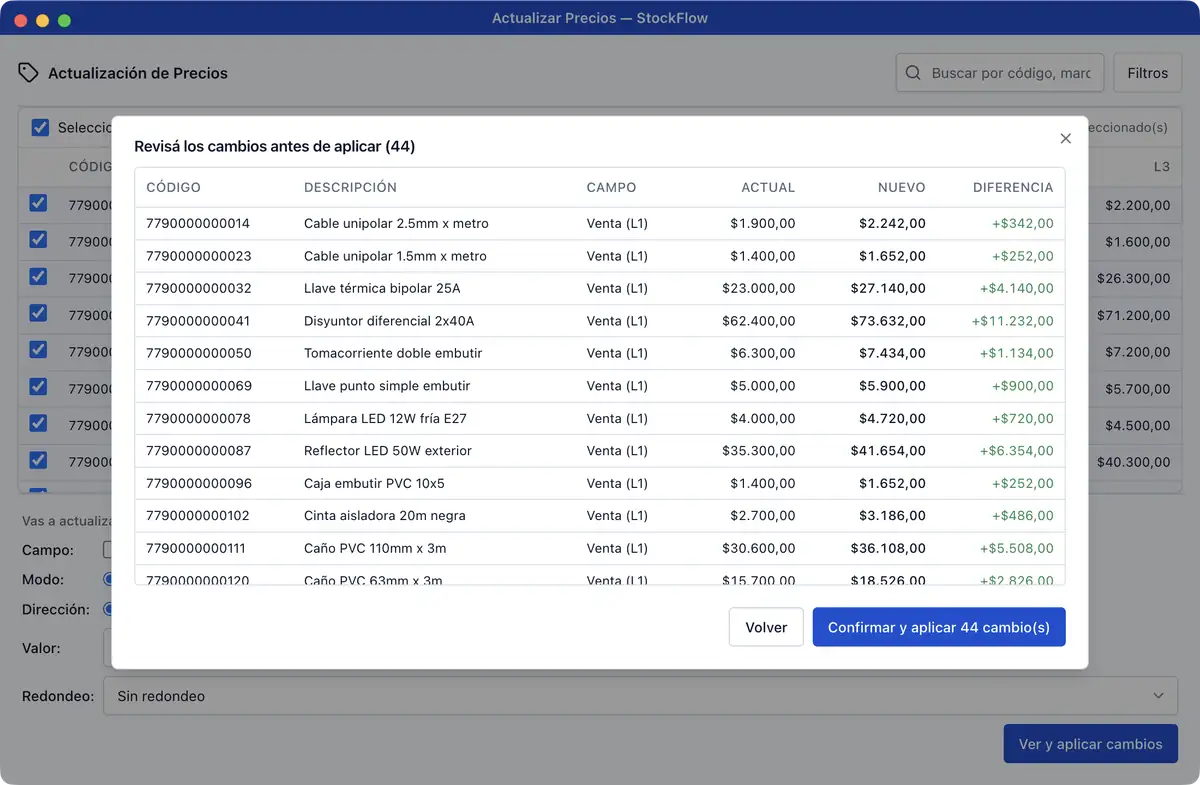Uncheck the row with price $7.200,00
This screenshot has width=1200, height=785.
[38, 349]
